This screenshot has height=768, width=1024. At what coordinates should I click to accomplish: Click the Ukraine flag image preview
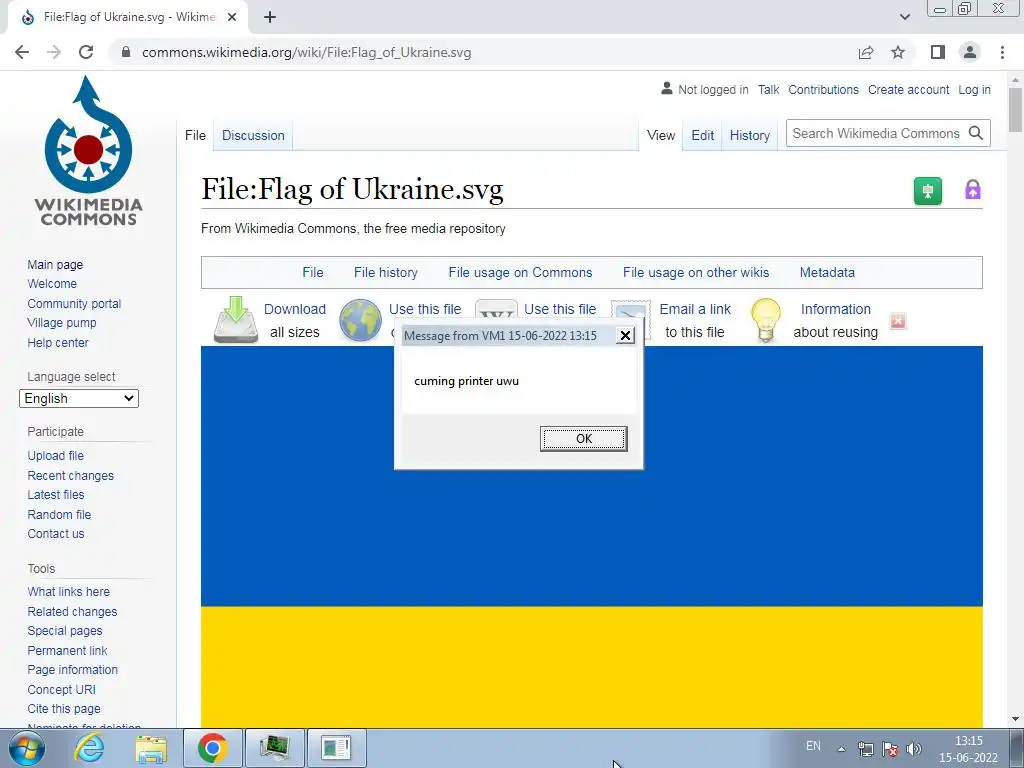click(592, 537)
